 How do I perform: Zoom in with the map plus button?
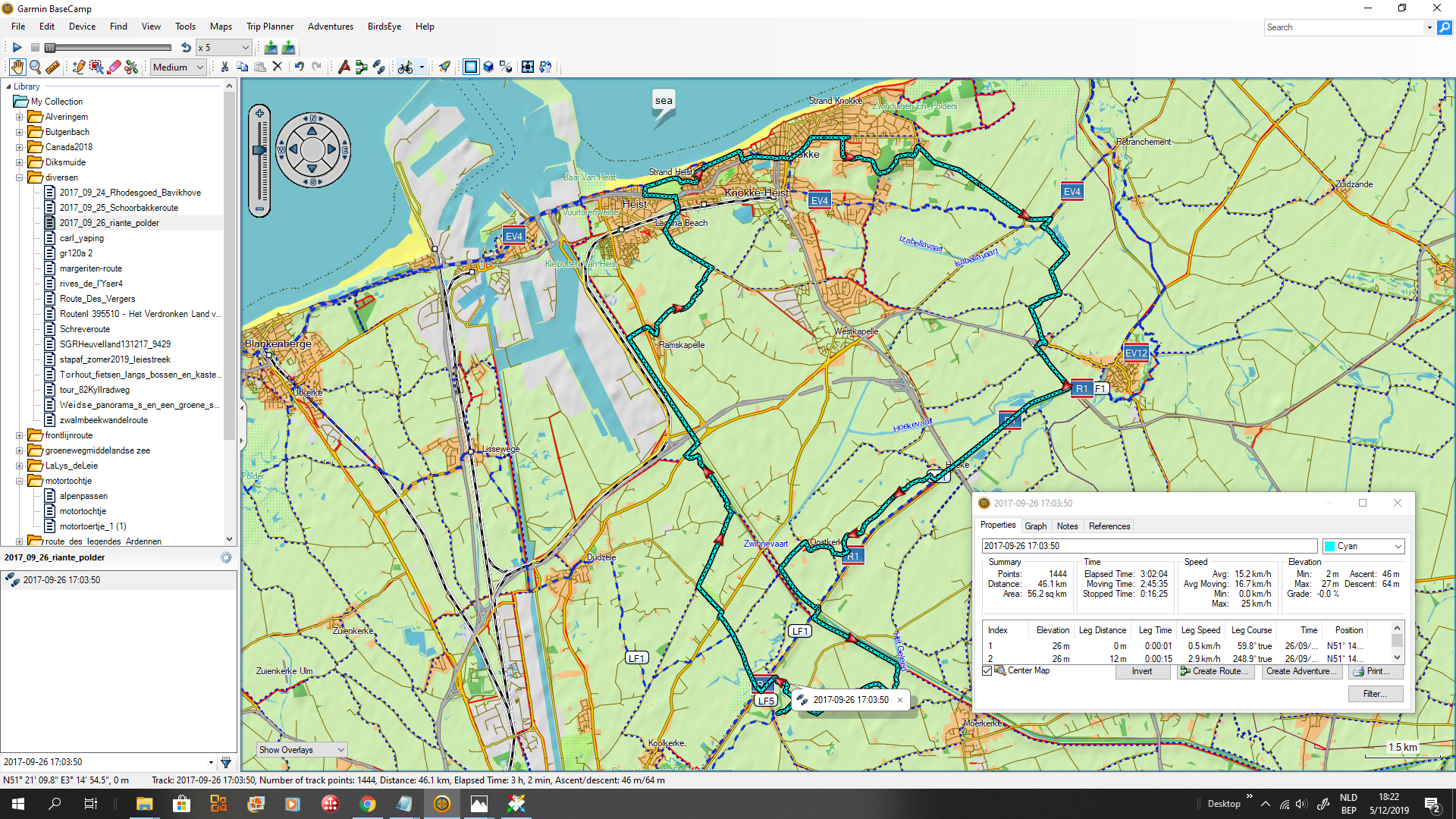(x=259, y=114)
